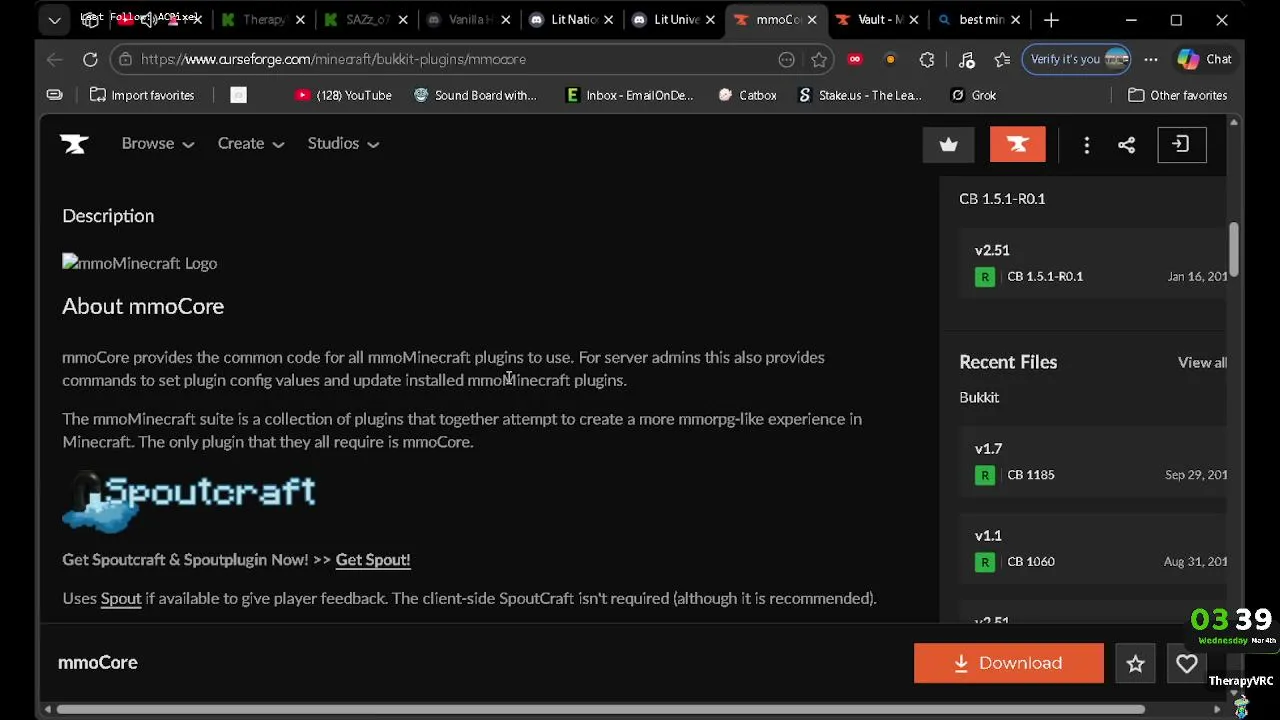Click the browser refresh icon

tap(90, 59)
